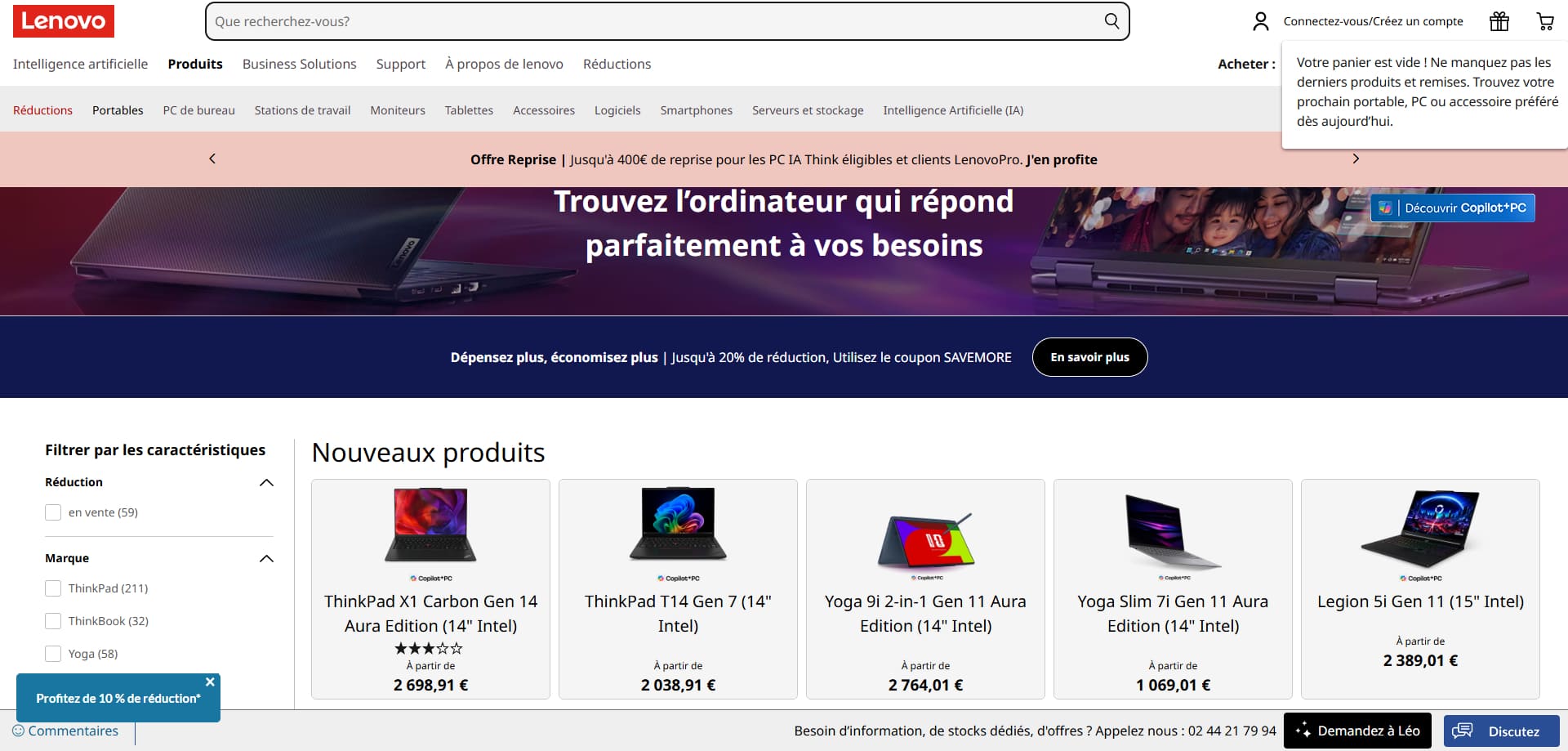Screen dimensions: 1568x751
Task: Select Intelligence Artificielle (IA) category
Action: pos(953,110)
